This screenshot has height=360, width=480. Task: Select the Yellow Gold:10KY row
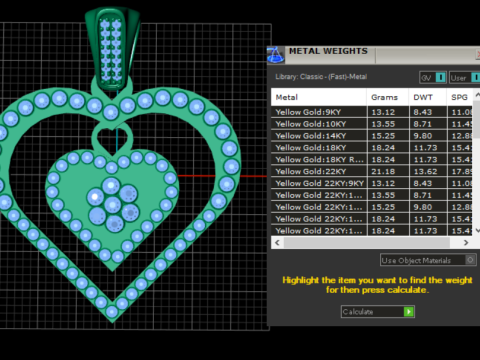(372, 124)
